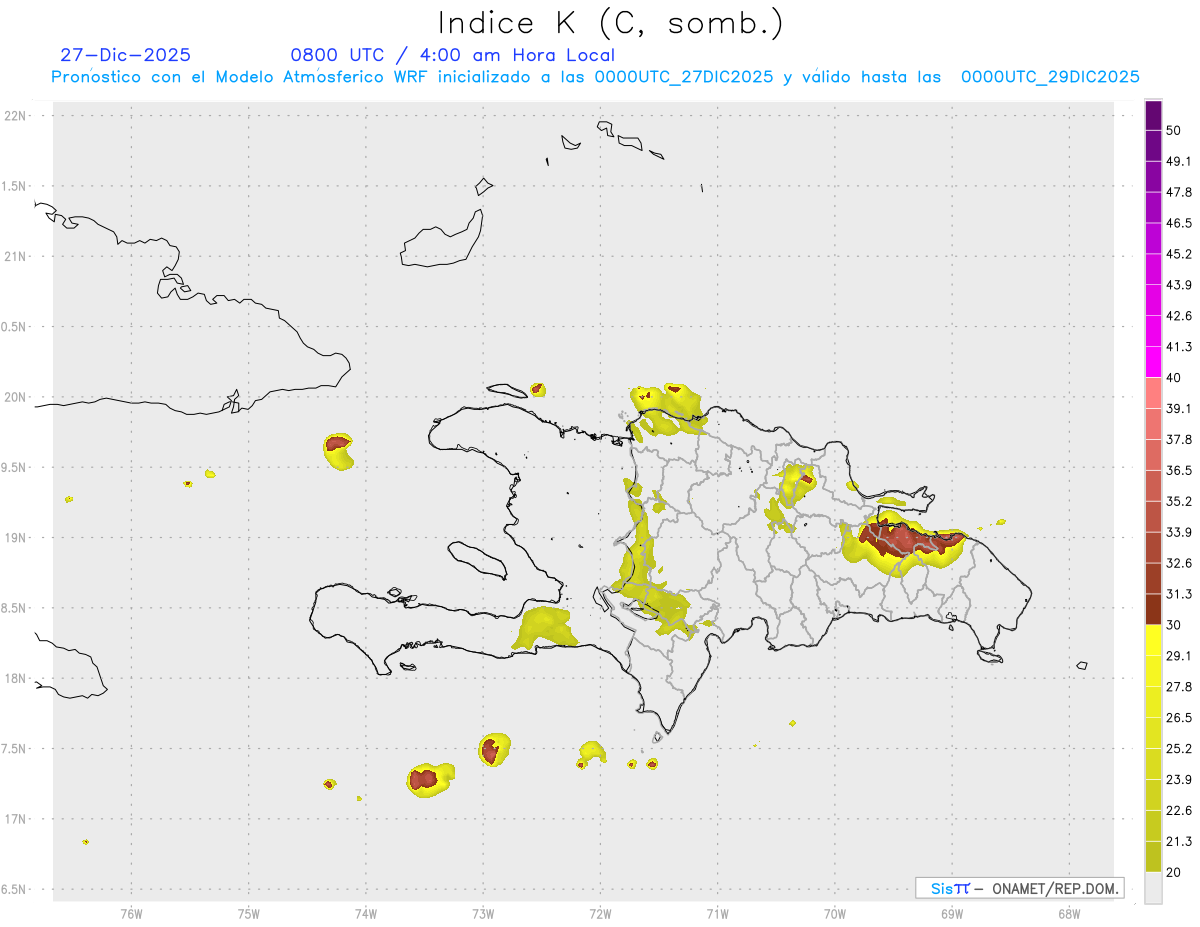Click the "42.6" colorbar label
Screen dimensions: 1200x927
(1179, 316)
